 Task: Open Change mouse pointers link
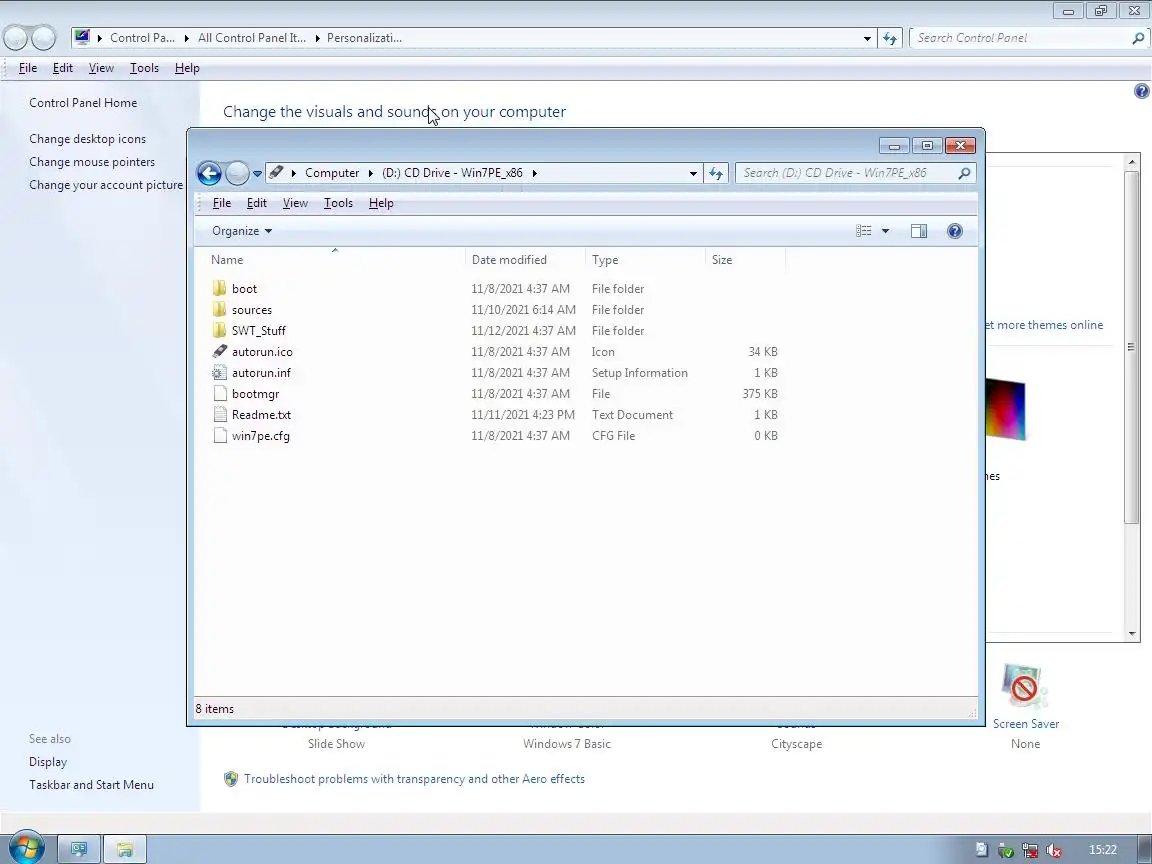[92, 162]
